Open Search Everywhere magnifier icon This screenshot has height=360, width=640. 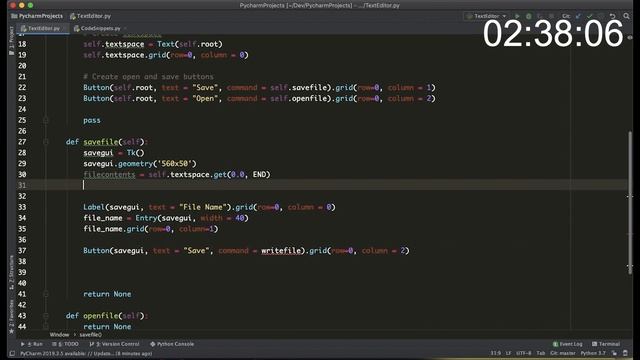(x=626, y=16)
